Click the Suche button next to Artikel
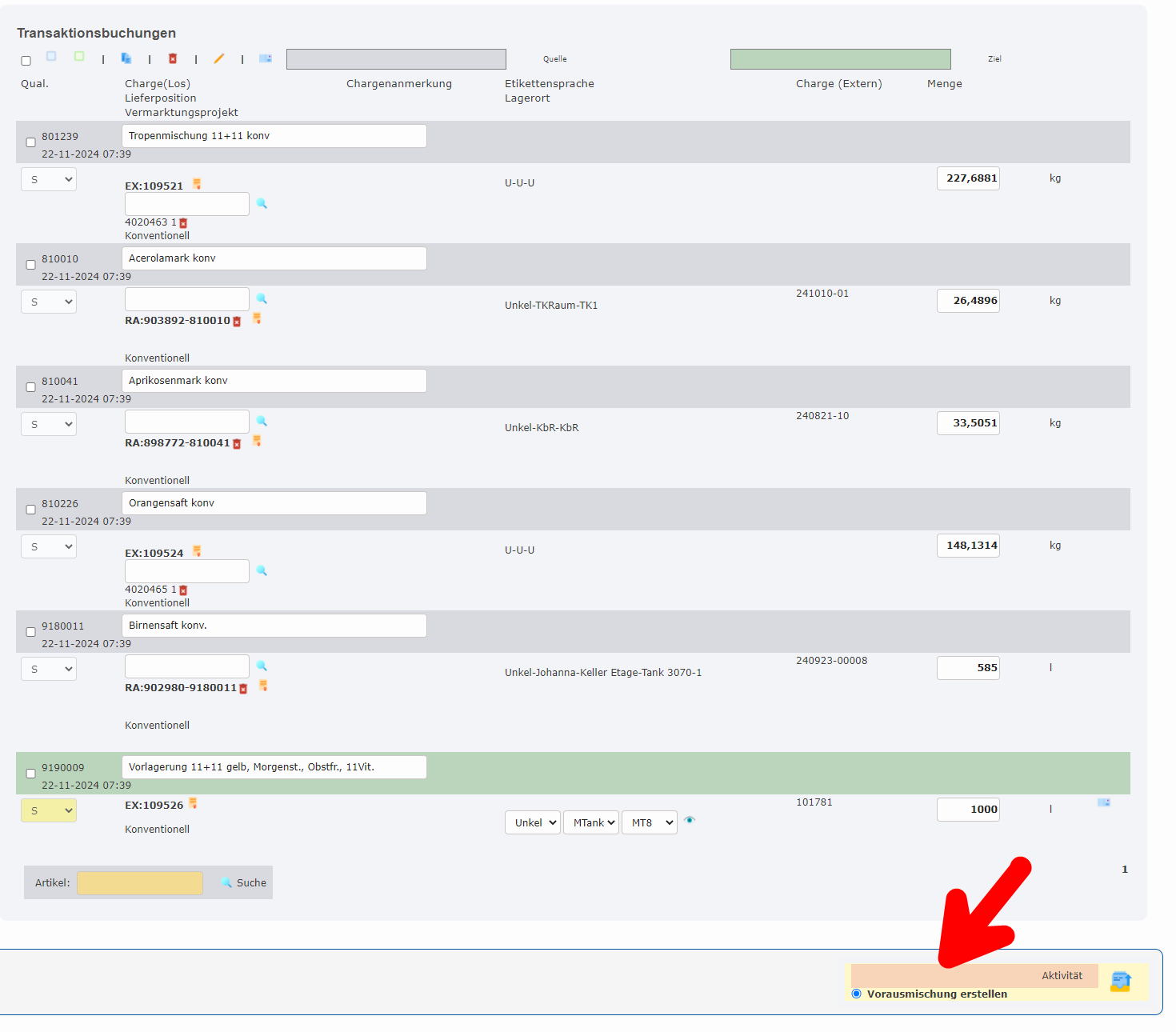 click(x=242, y=882)
